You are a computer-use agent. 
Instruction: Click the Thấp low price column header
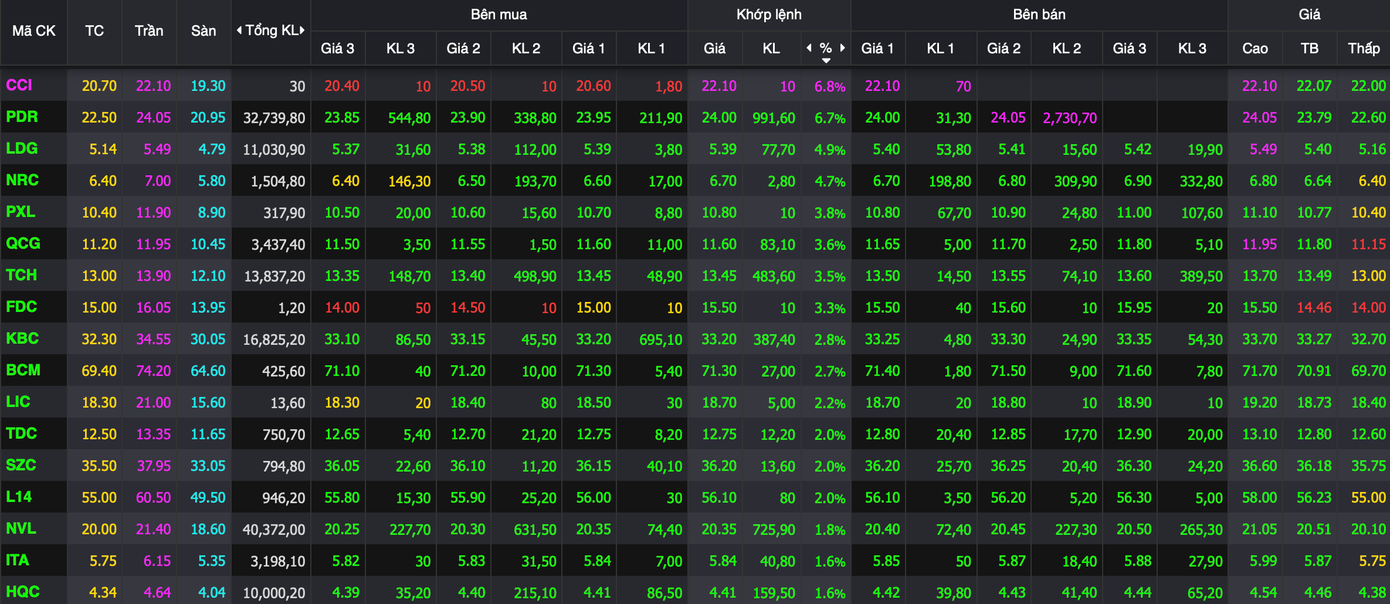[x=1363, y=48]
